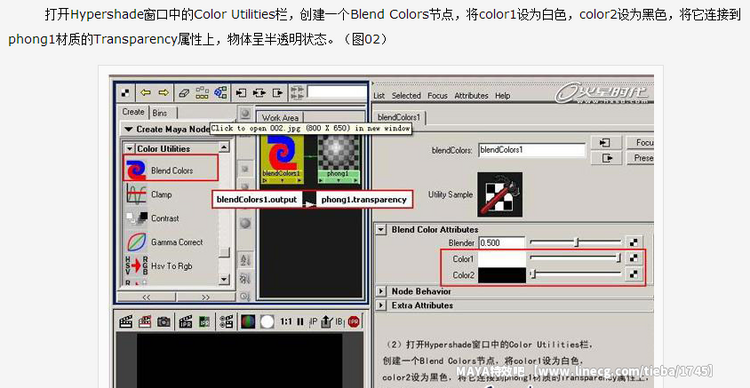This screenshot has width=750, height=388.
Task: Click the yellow forward arrow icon in Hypershade
Action: (164, 92)
